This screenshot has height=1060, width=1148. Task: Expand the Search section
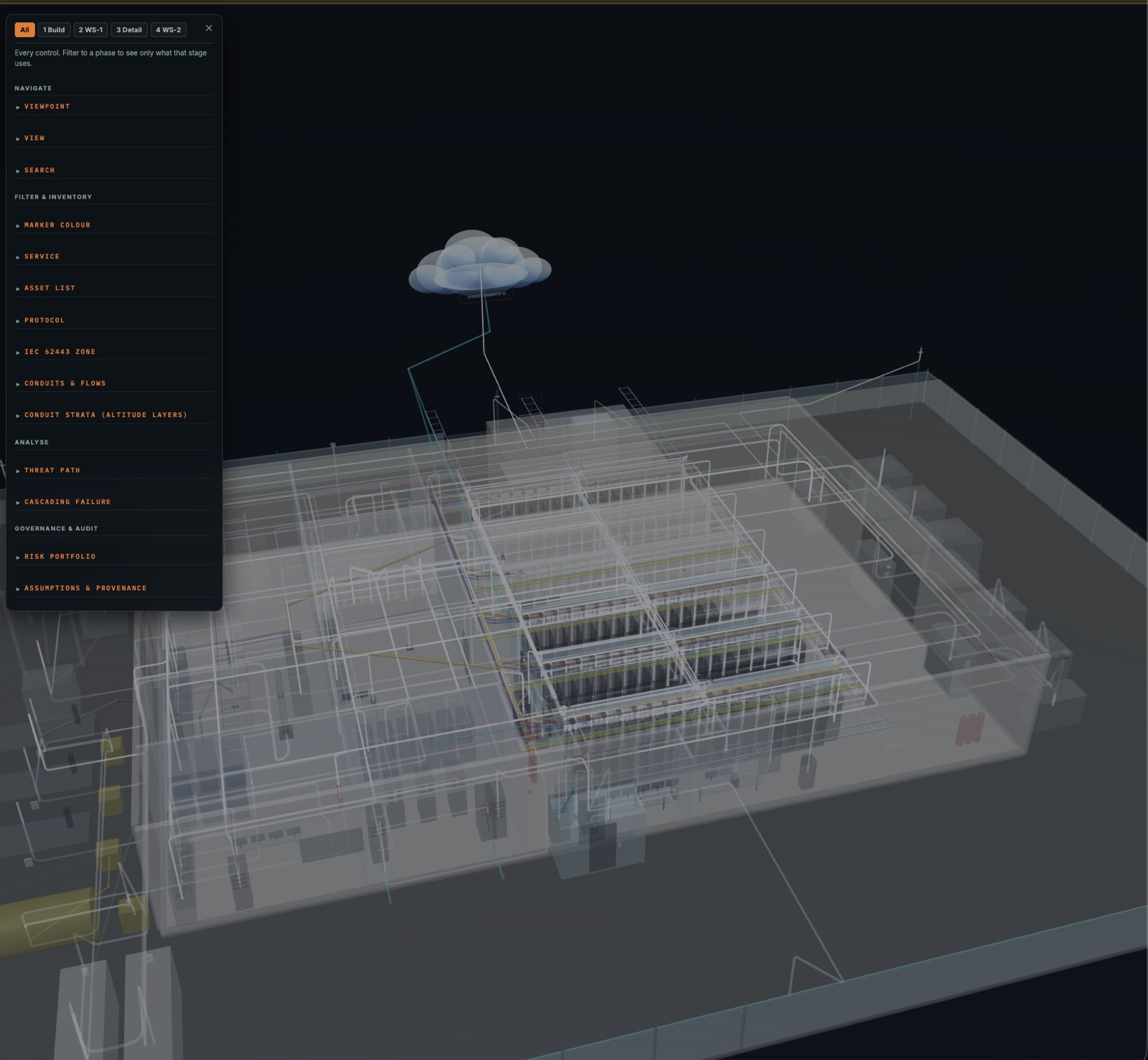point(114,170)
